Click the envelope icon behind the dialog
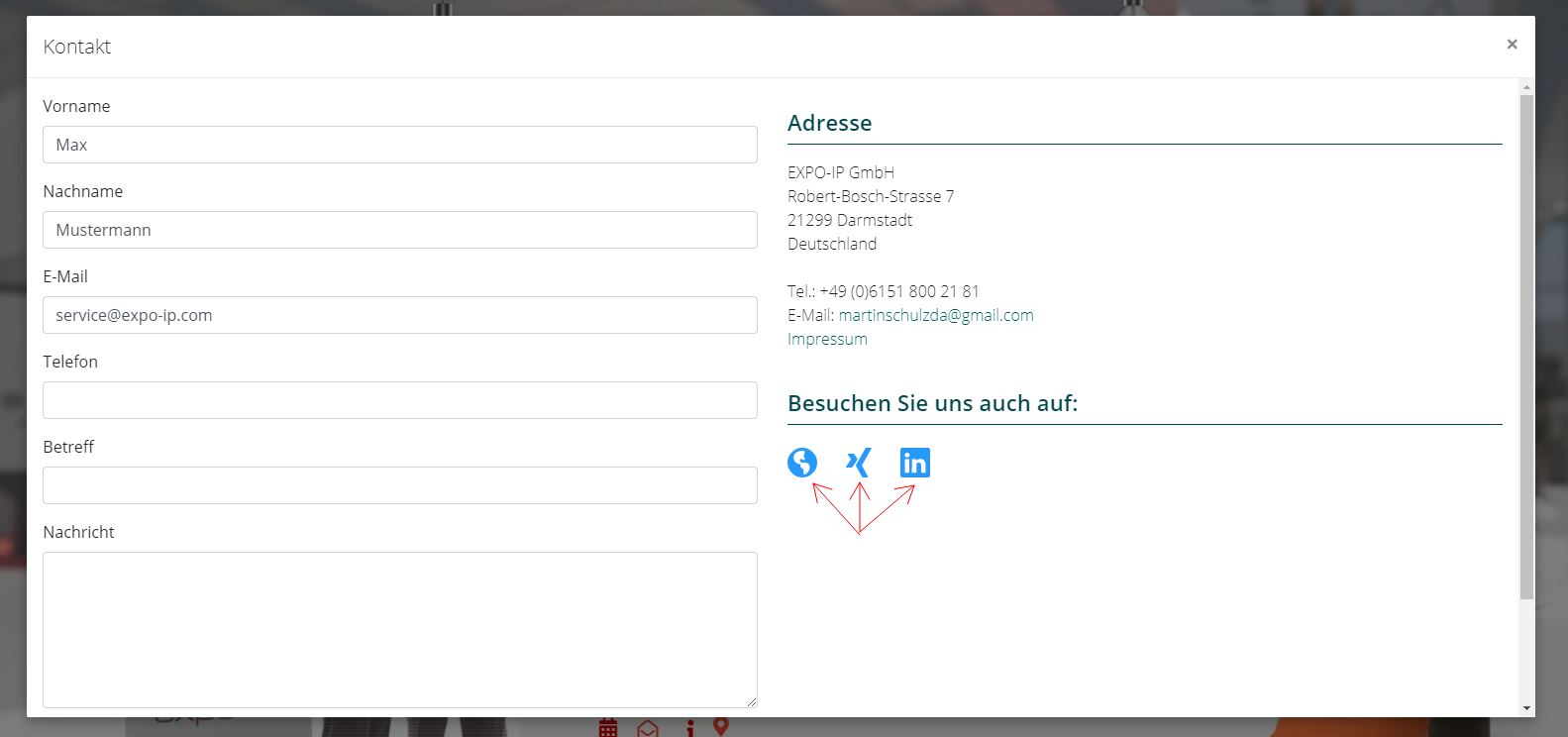This screenshot has width=1568, height=737. coord(648,729)
